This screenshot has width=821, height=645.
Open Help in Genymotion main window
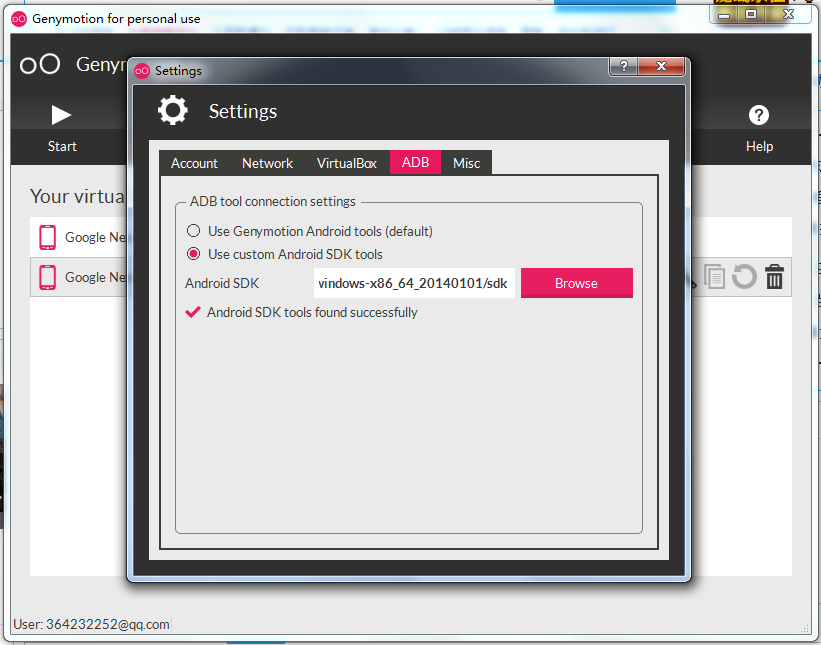click(x=759, y=128)
